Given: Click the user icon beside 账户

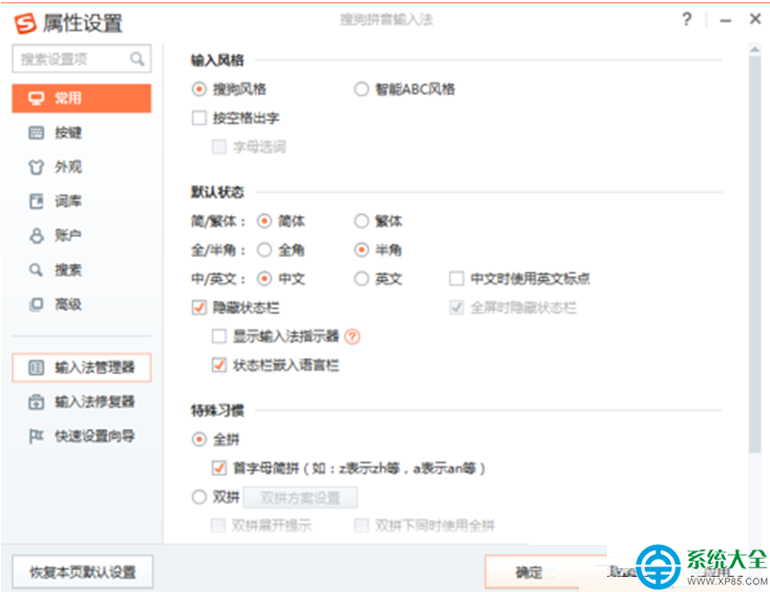Looking at the screenshot, I should [x=36, y=236].
